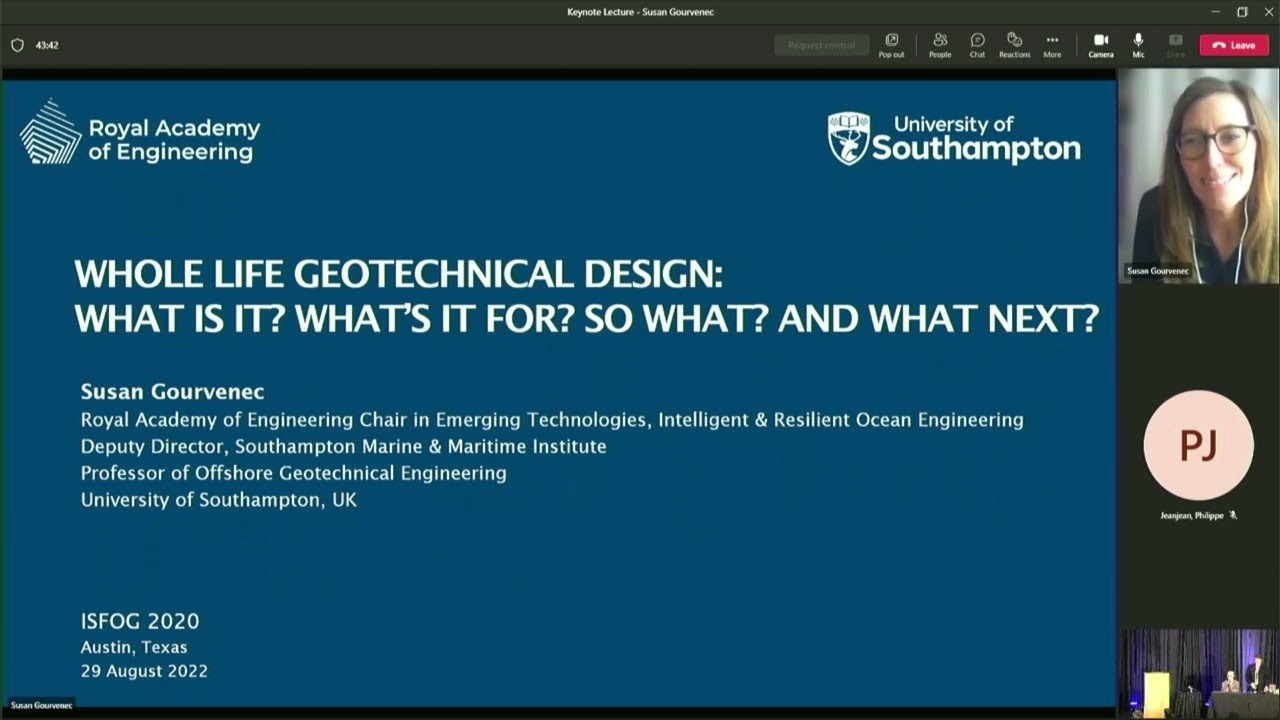Open the meeting Chat
Viewport: 1280px width, 720px height.
pos(977,45)
